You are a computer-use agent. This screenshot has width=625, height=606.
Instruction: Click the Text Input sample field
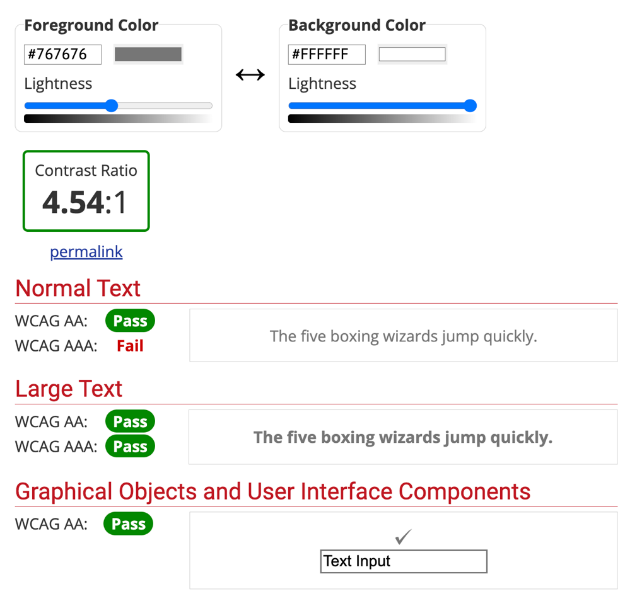tap(403, 561)
